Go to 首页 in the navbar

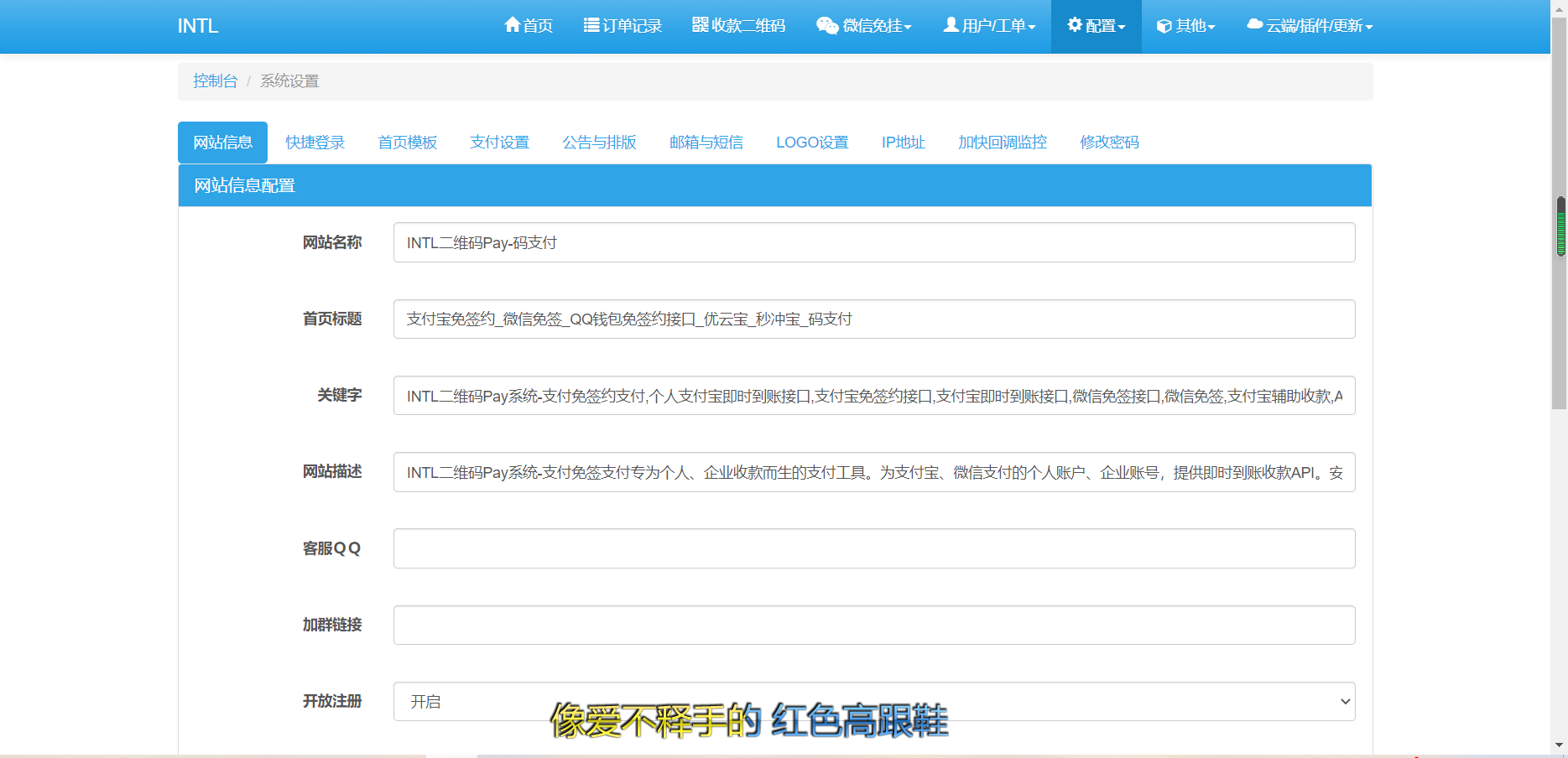tap(529, 26)
